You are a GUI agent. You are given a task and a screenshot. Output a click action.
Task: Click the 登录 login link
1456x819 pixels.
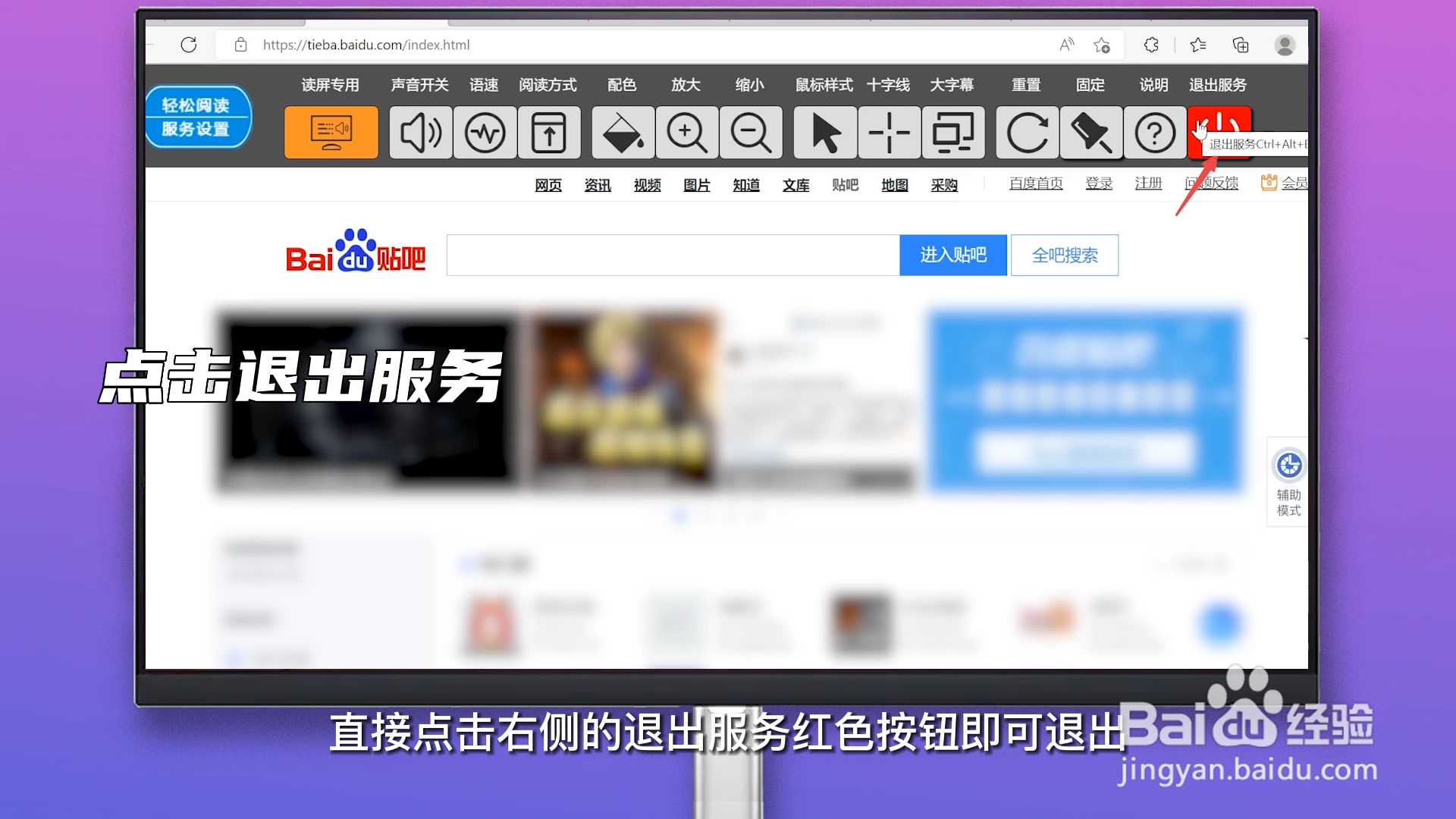1099,183
